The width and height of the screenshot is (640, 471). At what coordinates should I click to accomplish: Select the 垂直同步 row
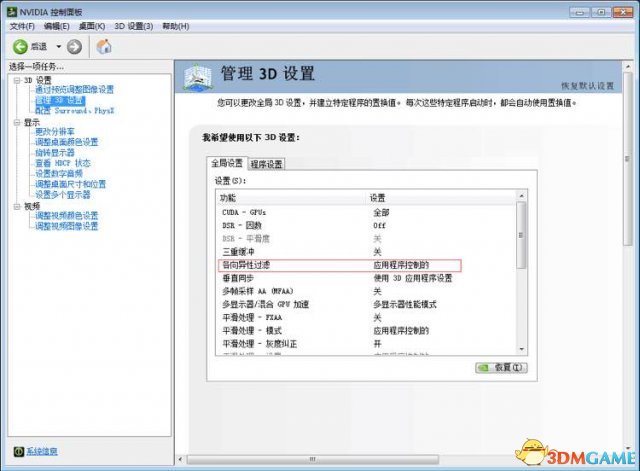(366, 278)
